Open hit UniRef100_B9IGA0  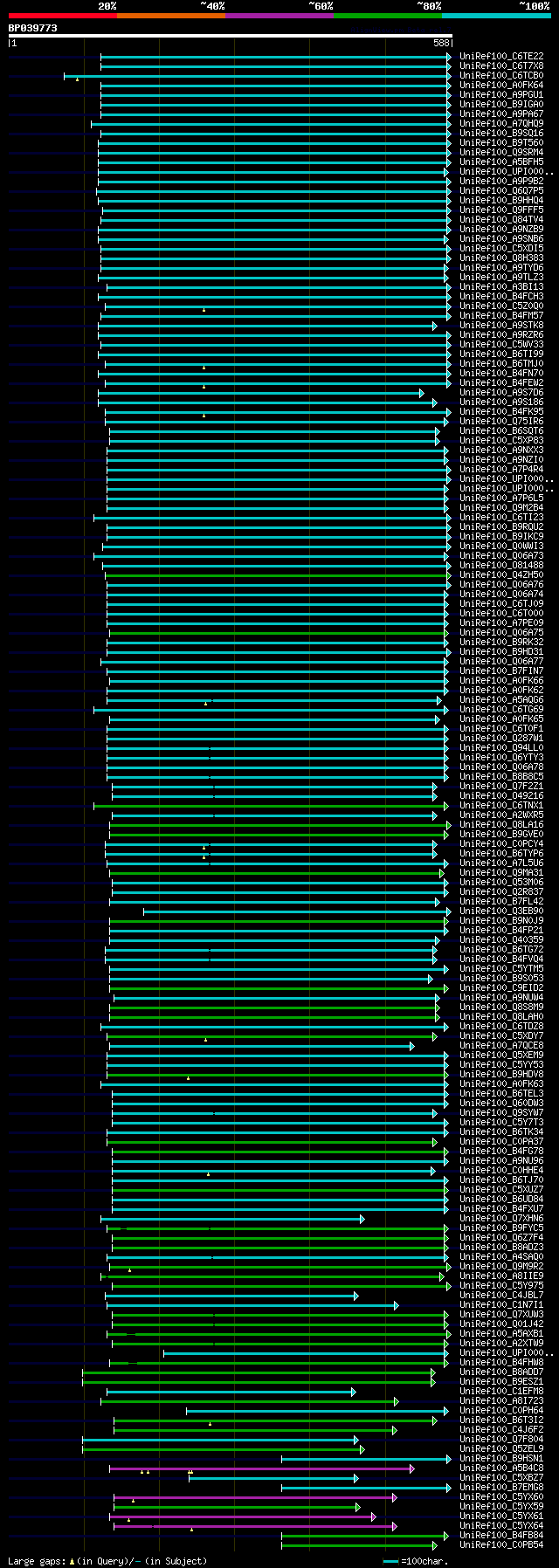pyautogui.click(x=501, y=104)
